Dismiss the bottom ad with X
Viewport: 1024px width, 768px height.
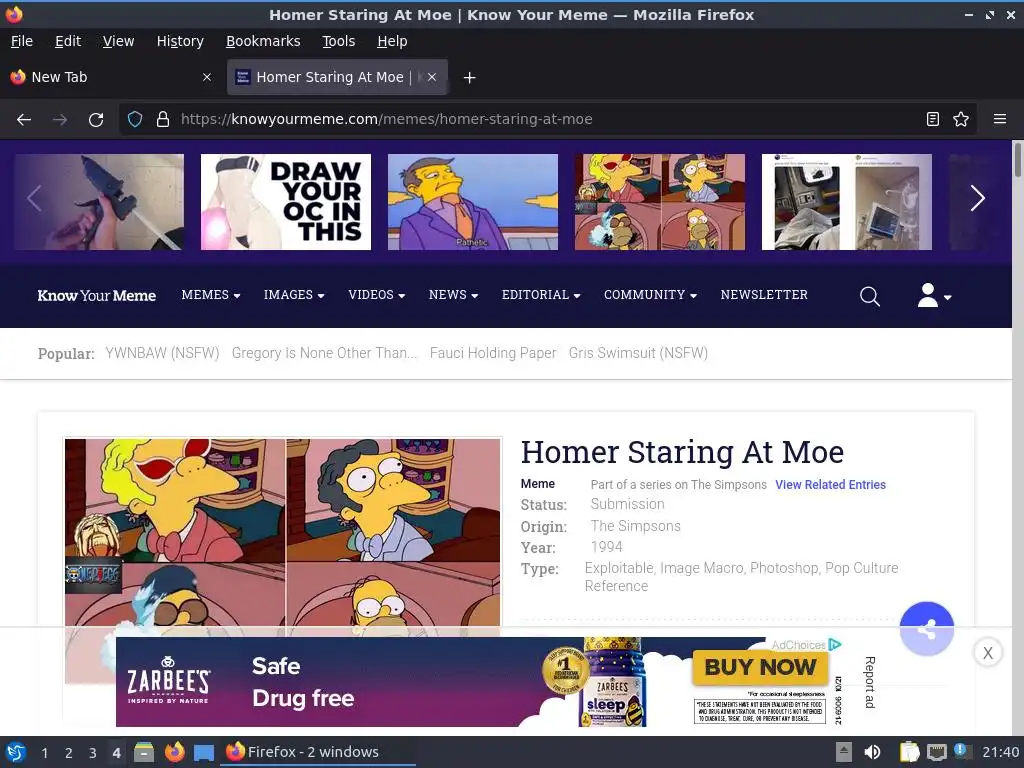(987, 652)
